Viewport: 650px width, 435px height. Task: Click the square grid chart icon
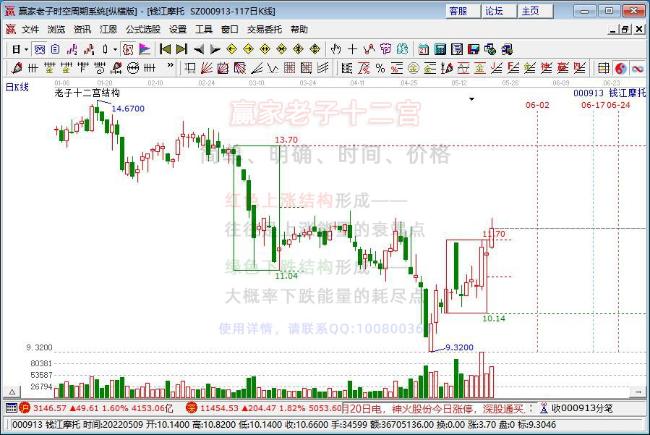click(x=289, y=68)
